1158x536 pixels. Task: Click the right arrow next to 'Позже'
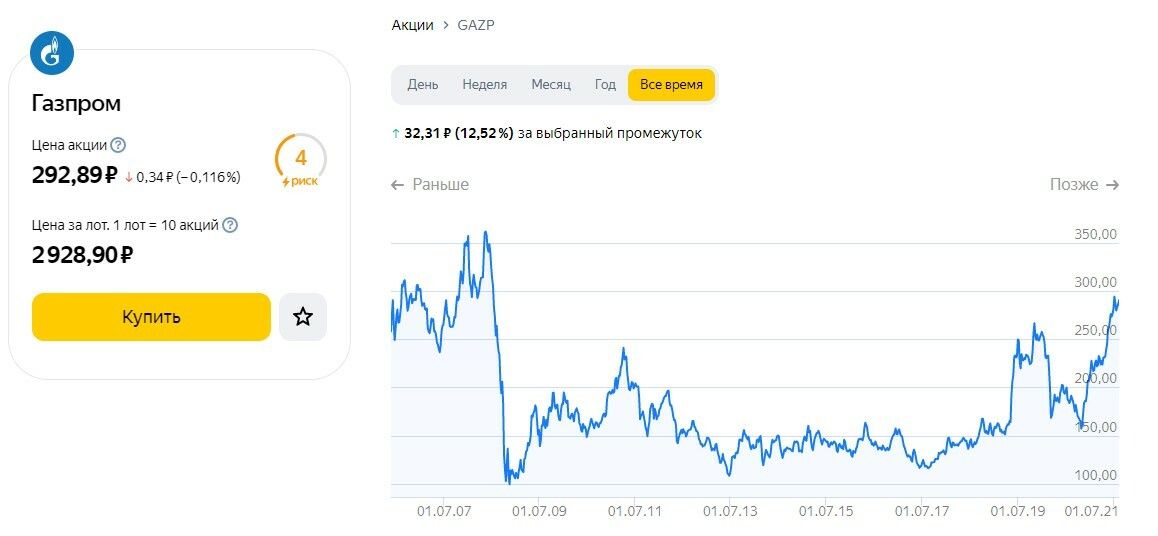(x=1112, y=185)
